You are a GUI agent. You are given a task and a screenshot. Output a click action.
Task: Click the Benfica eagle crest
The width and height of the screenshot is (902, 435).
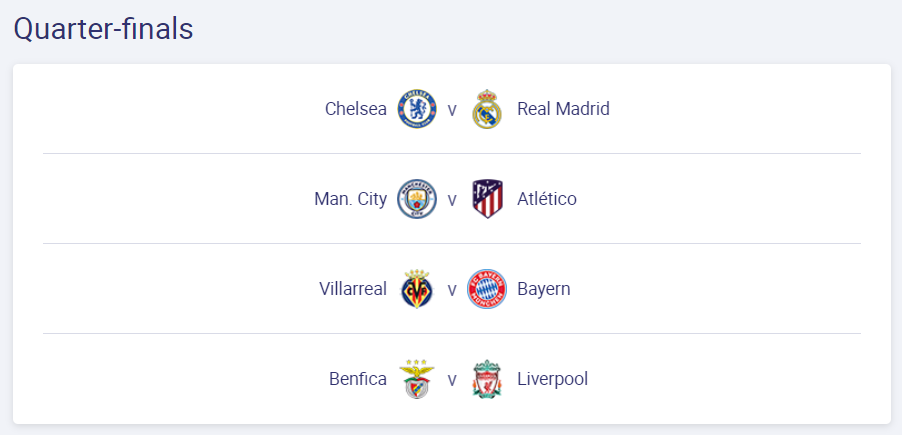(x=417, y=379)
